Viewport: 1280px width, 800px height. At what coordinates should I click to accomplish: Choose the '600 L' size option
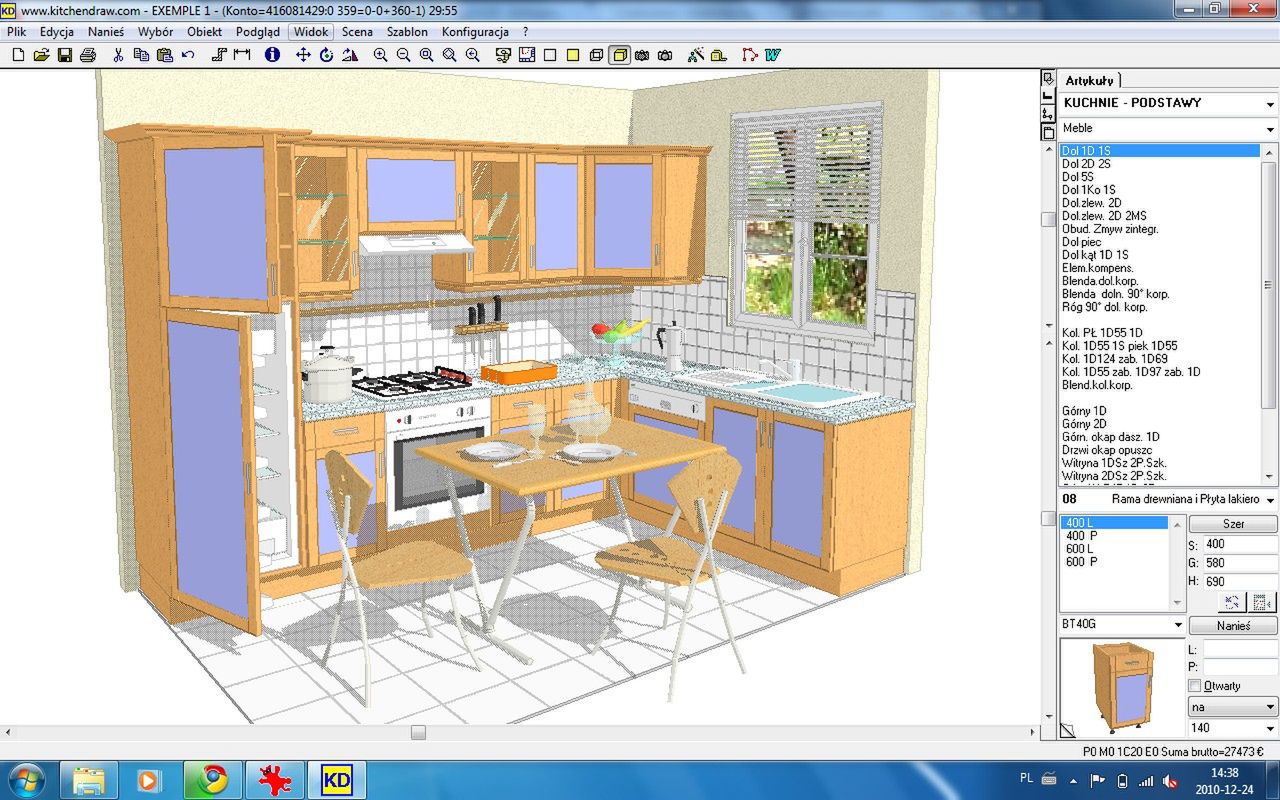tap(1080, 549)
